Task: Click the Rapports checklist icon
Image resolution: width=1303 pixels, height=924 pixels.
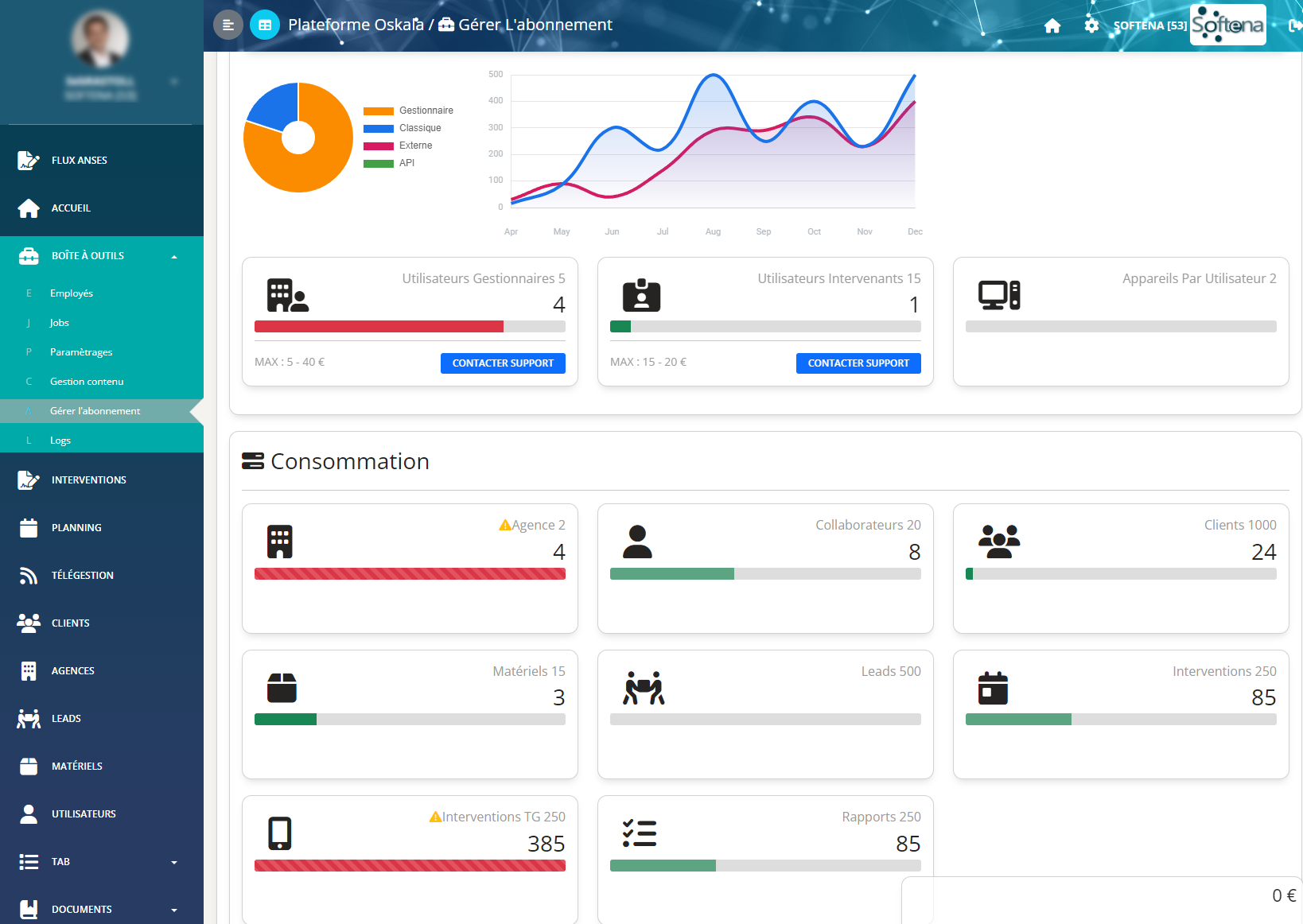Action: (x=640, y=833)
